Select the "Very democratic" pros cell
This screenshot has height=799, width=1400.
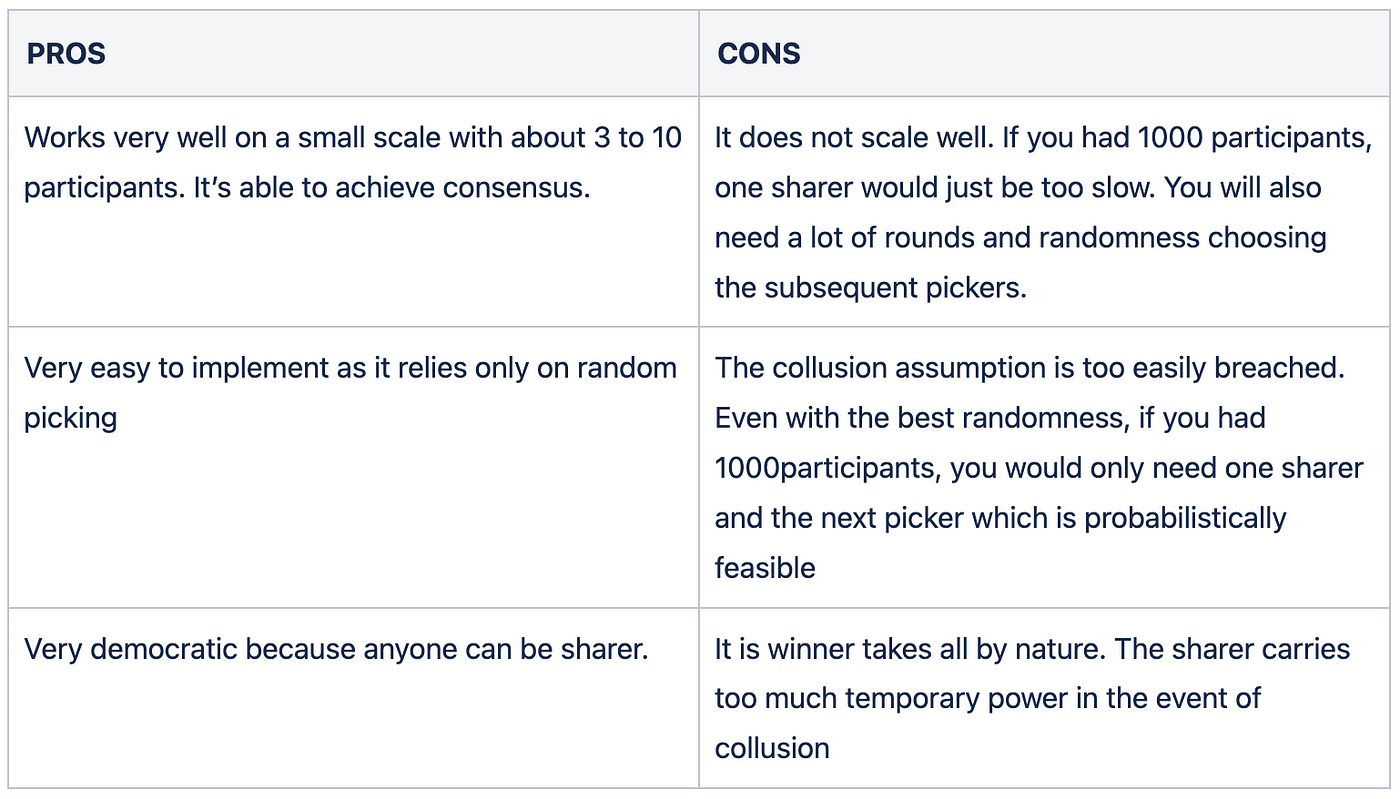[x=336, y=649]
